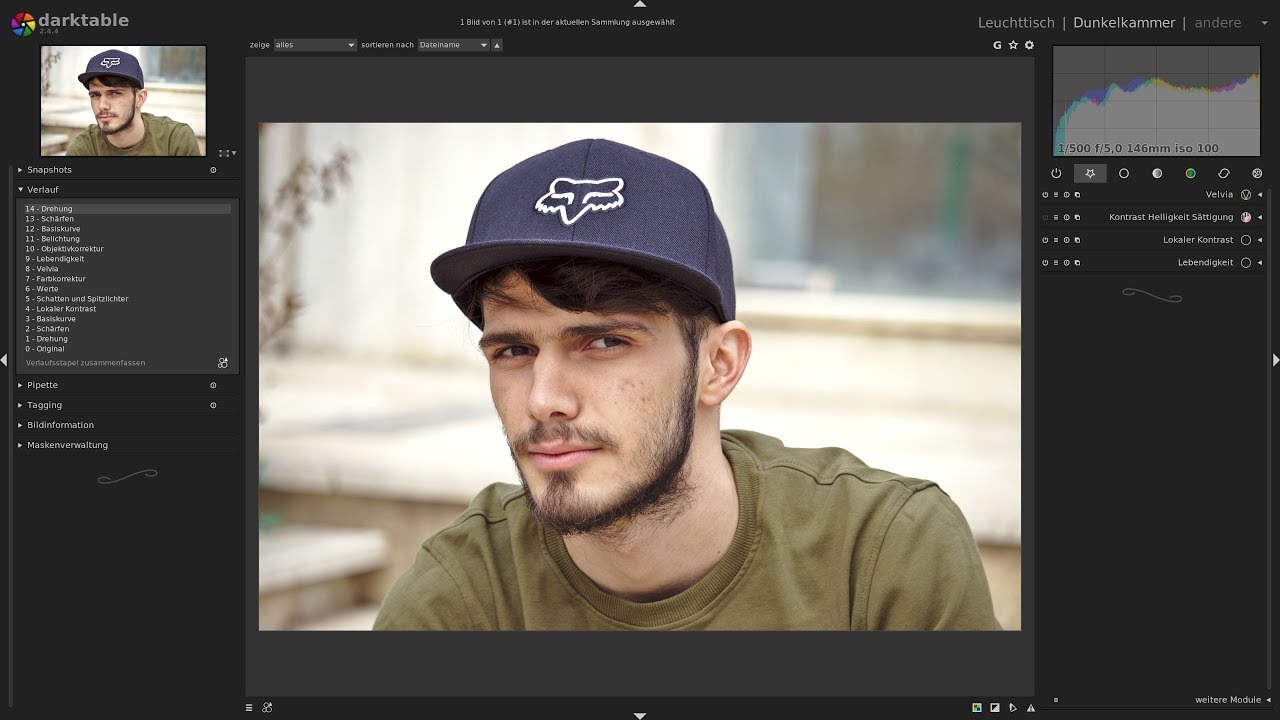The height and width of the screenshot is (720, 1280).
Task: Collapse top panel arrow
Action: [640, 4]
